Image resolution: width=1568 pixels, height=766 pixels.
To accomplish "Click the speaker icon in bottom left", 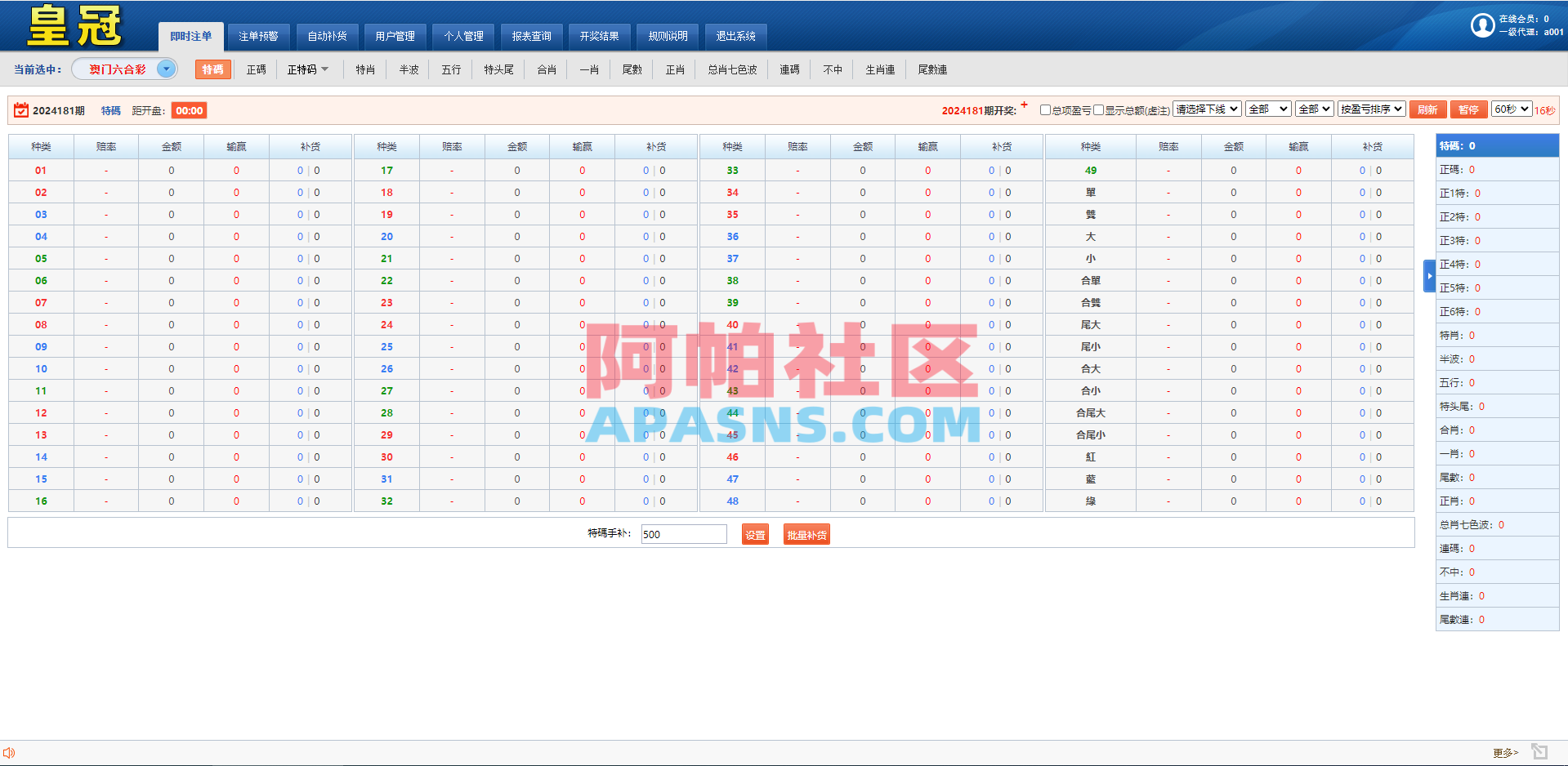I will coord(8,752).
